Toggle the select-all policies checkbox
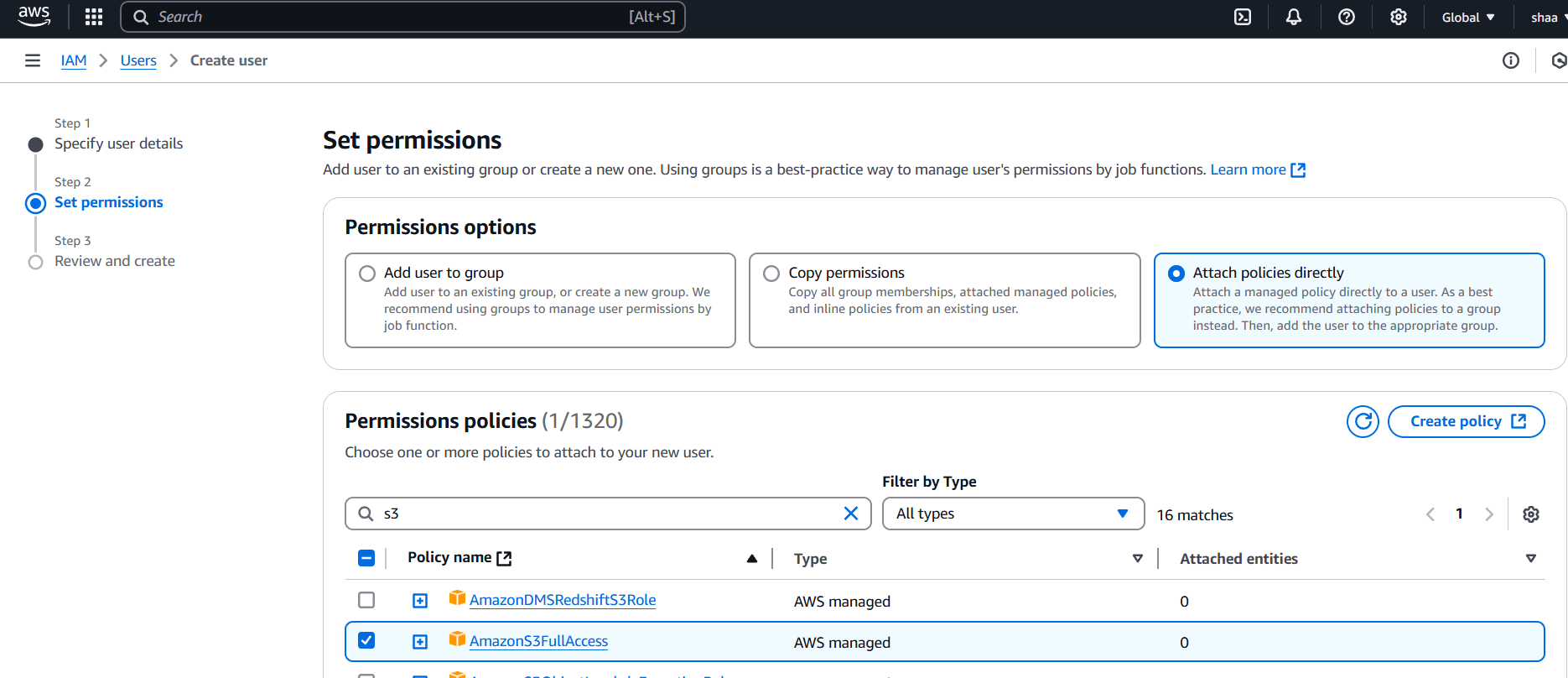 366,558
